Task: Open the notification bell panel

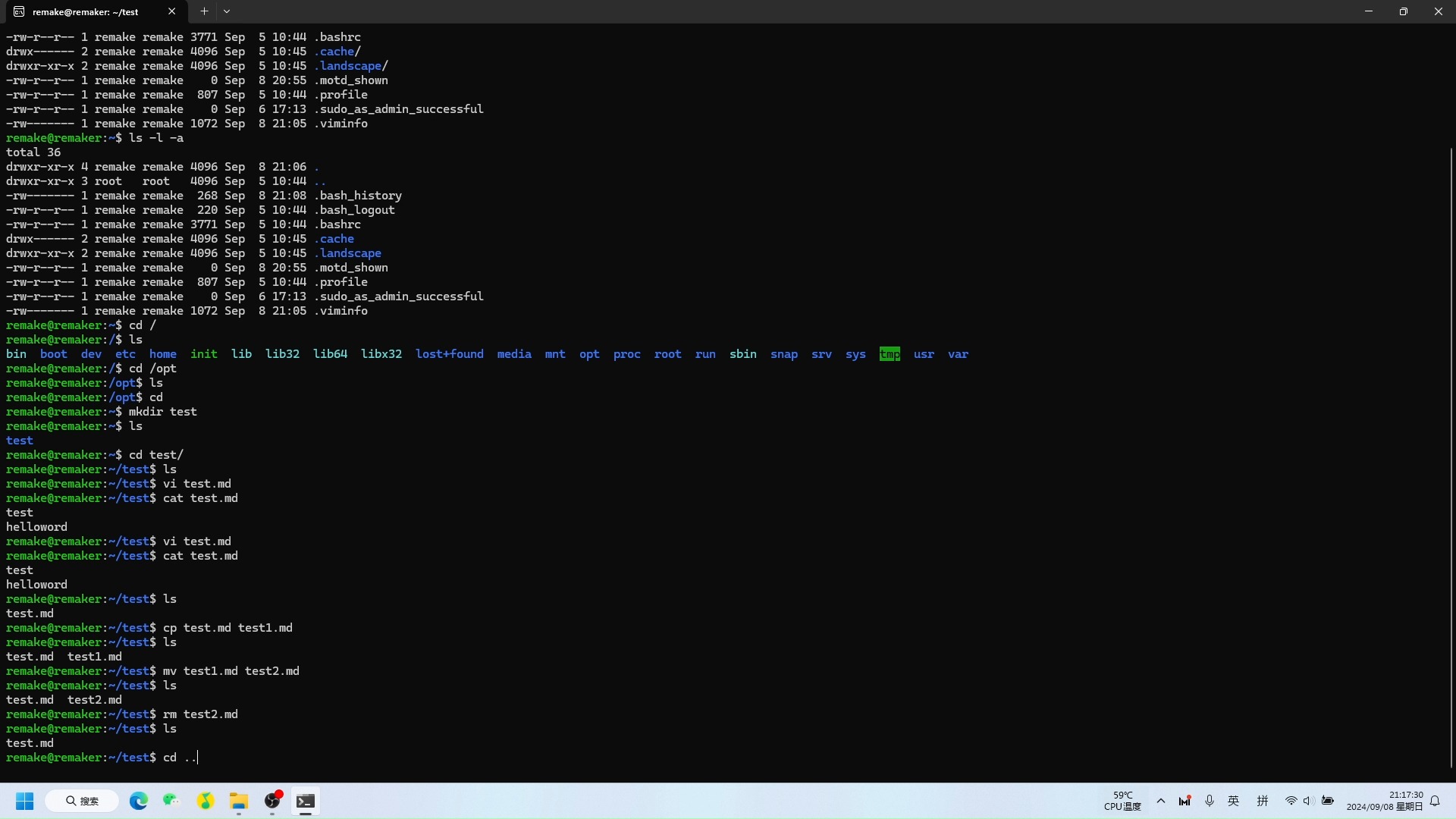Action: [x=1435, y=801]
